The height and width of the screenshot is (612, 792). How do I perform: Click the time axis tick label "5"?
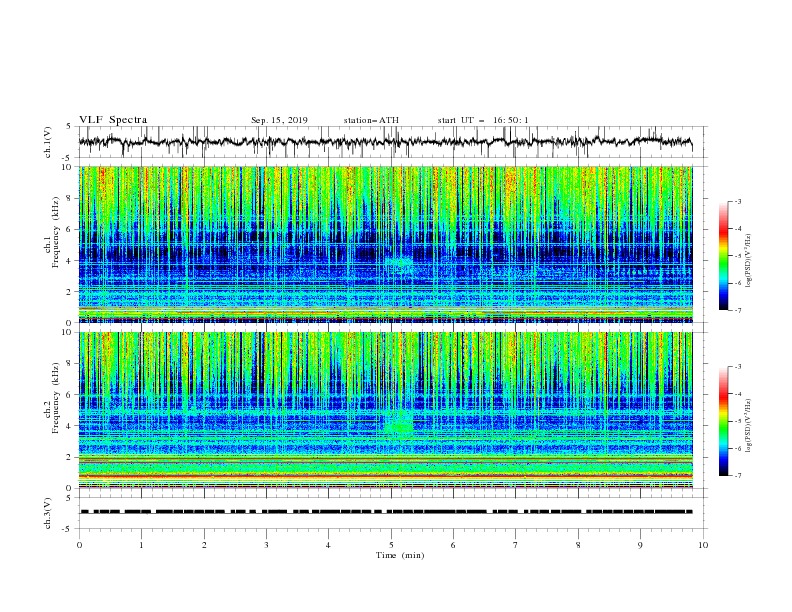pos(391,545)
